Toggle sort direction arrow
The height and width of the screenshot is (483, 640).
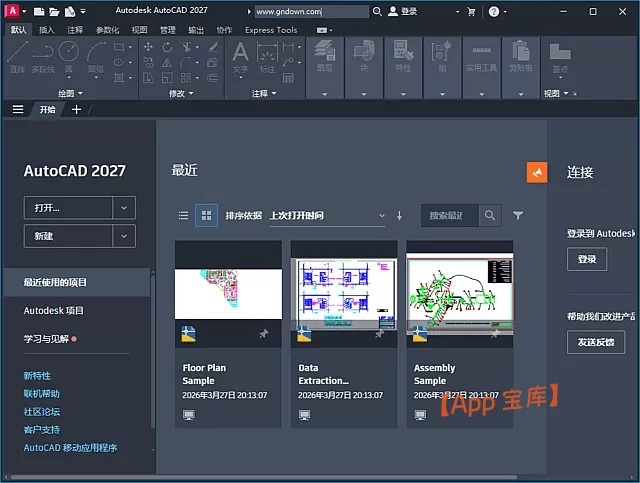(x=400, y=216)
